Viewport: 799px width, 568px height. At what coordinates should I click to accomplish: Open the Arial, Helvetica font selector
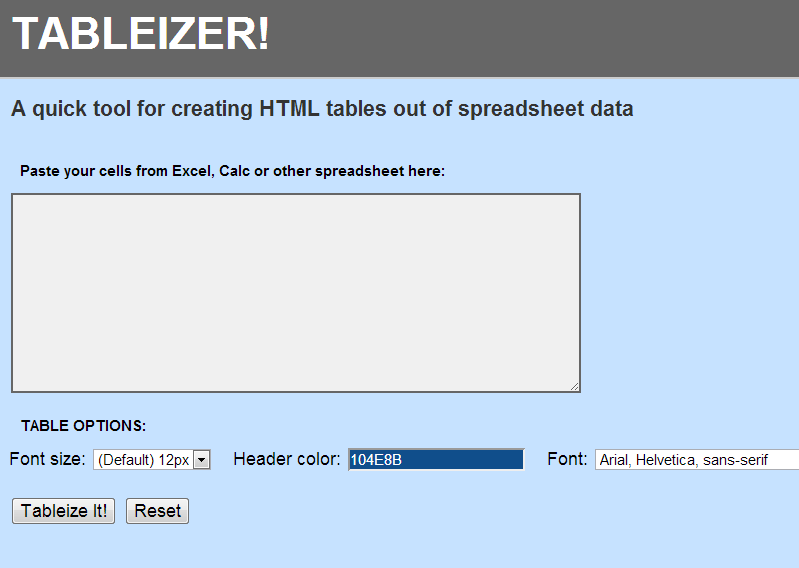696,460
